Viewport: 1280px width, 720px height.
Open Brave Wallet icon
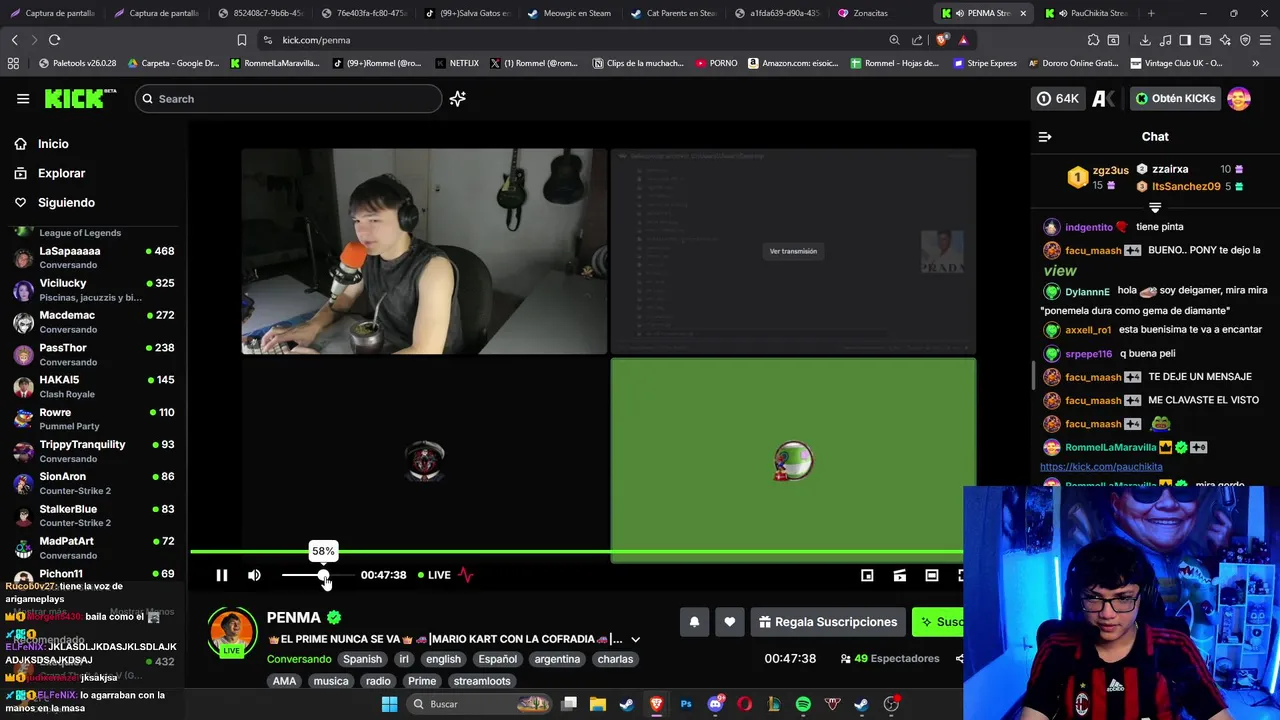[1205, 40]
